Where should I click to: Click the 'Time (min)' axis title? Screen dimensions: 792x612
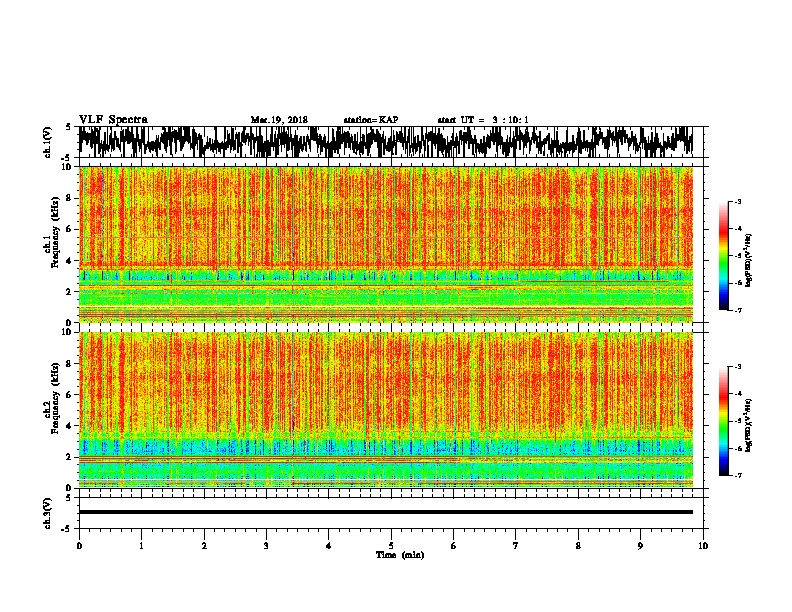click(400, 555)
